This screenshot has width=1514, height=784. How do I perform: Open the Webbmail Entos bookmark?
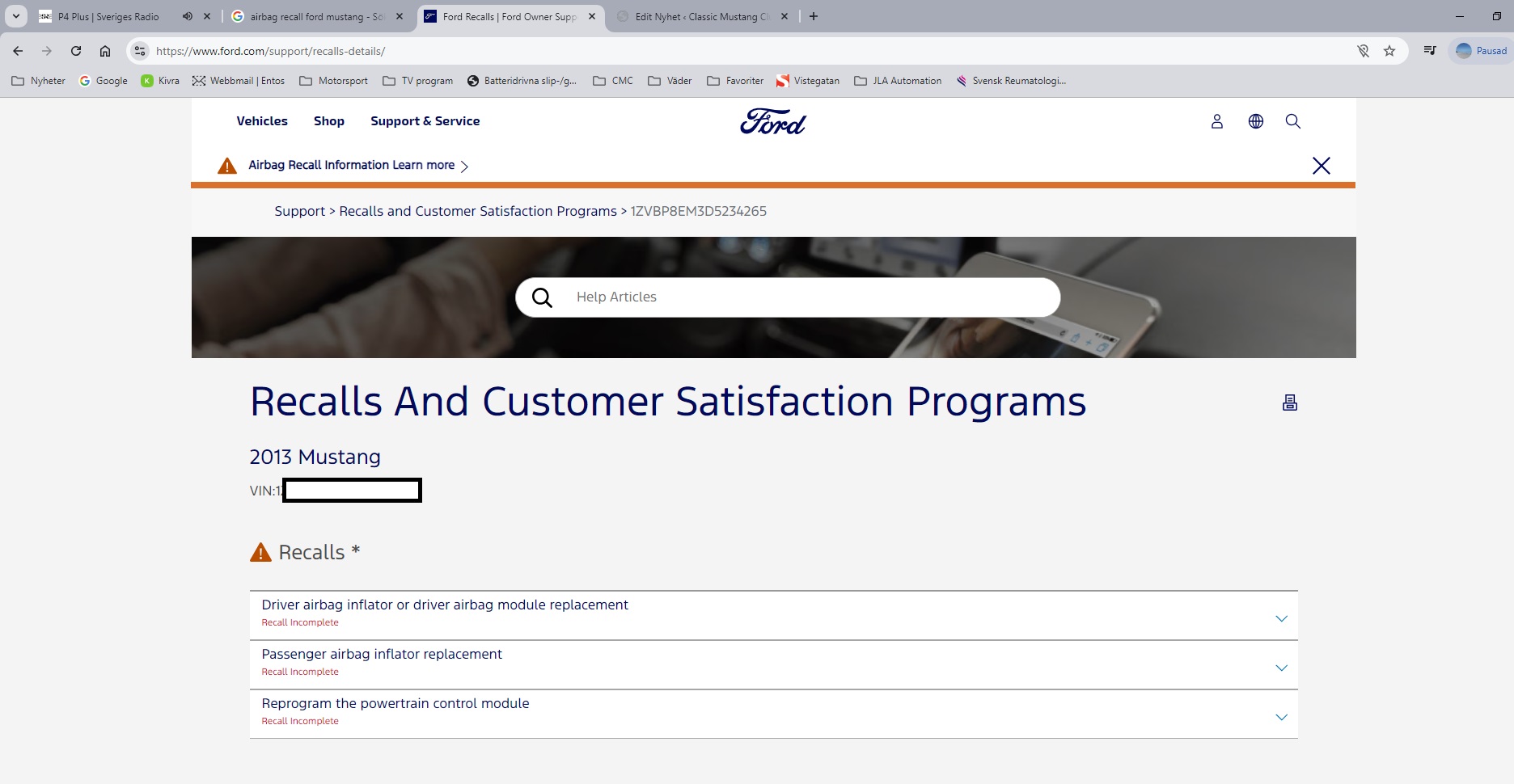(x=239, y=81)
